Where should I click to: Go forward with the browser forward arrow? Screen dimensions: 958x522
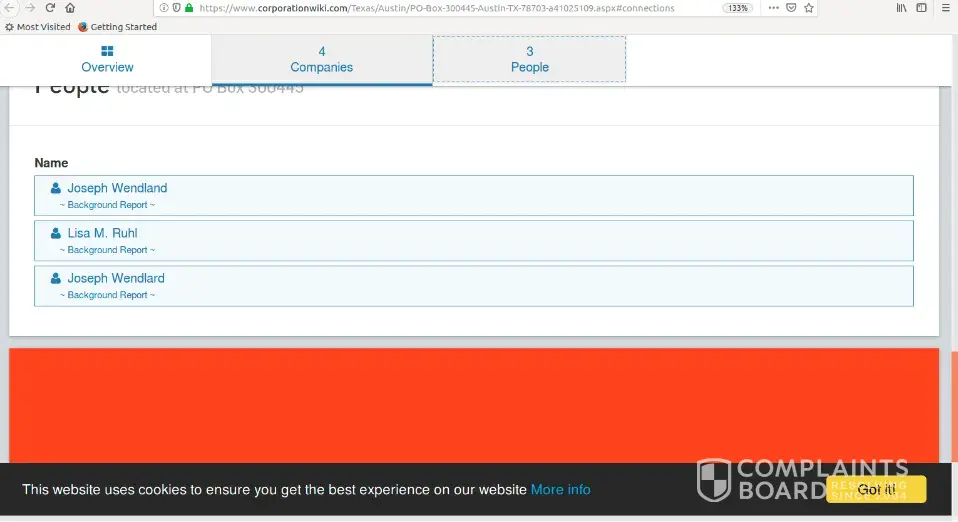point(30,8)
